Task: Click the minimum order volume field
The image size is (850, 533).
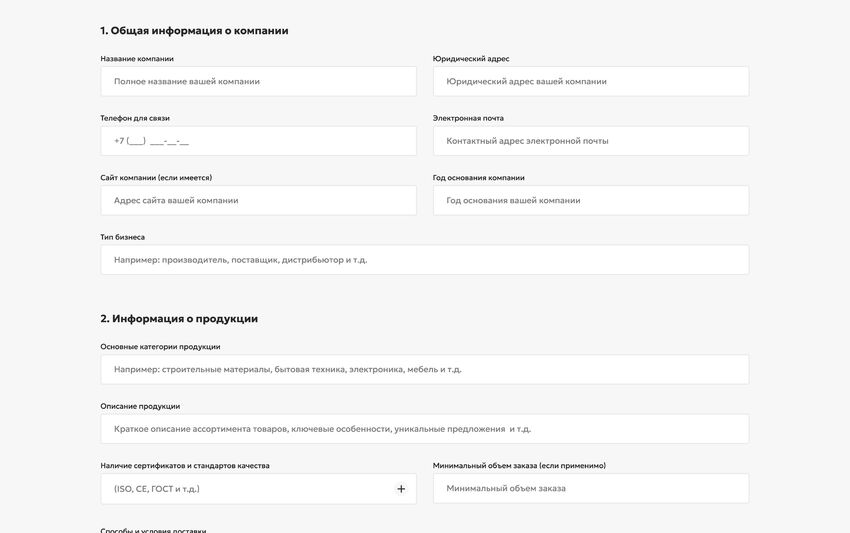Action: click(590, 488)
